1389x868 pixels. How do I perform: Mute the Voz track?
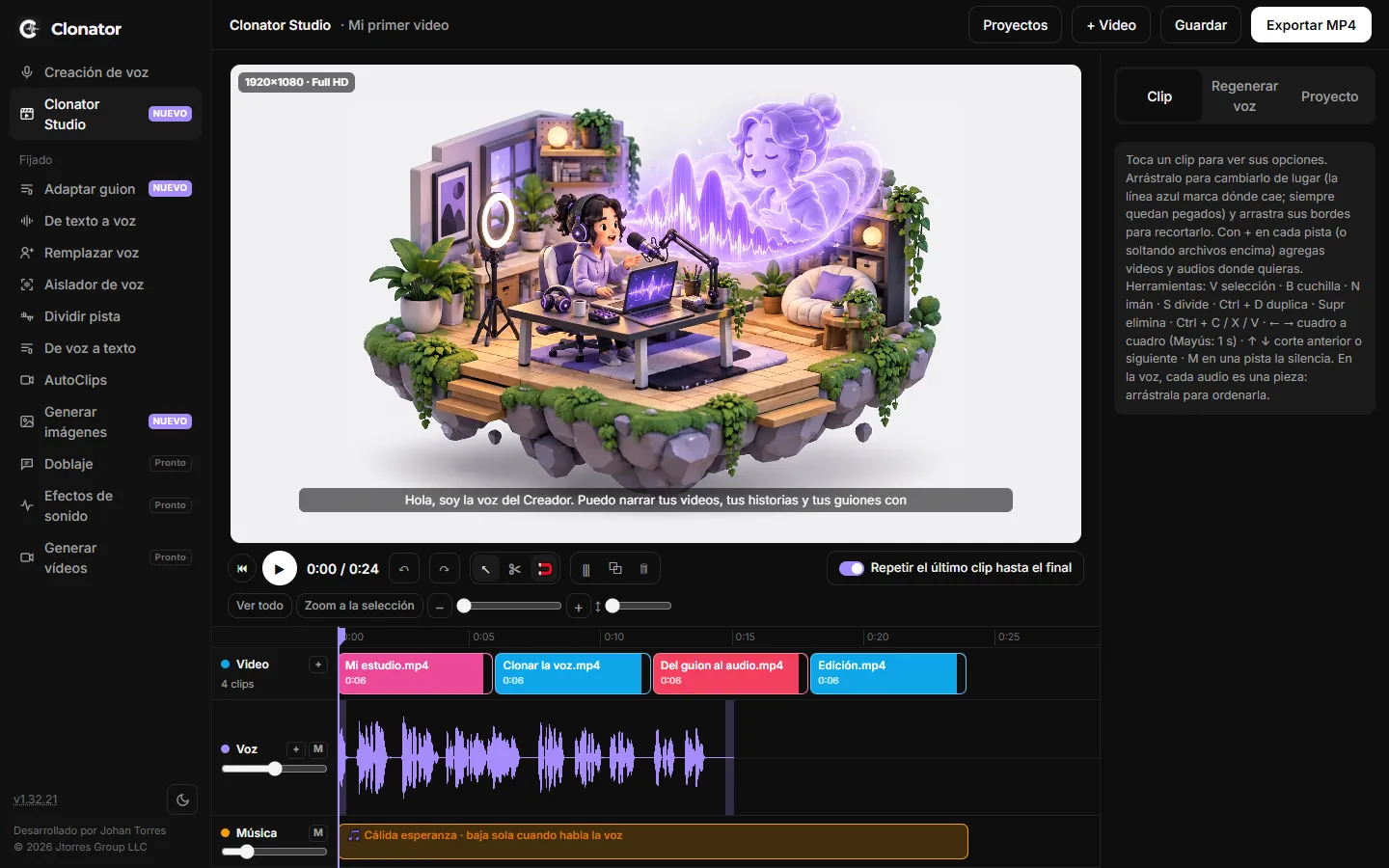pyautogui.click(x=318, y=749)
